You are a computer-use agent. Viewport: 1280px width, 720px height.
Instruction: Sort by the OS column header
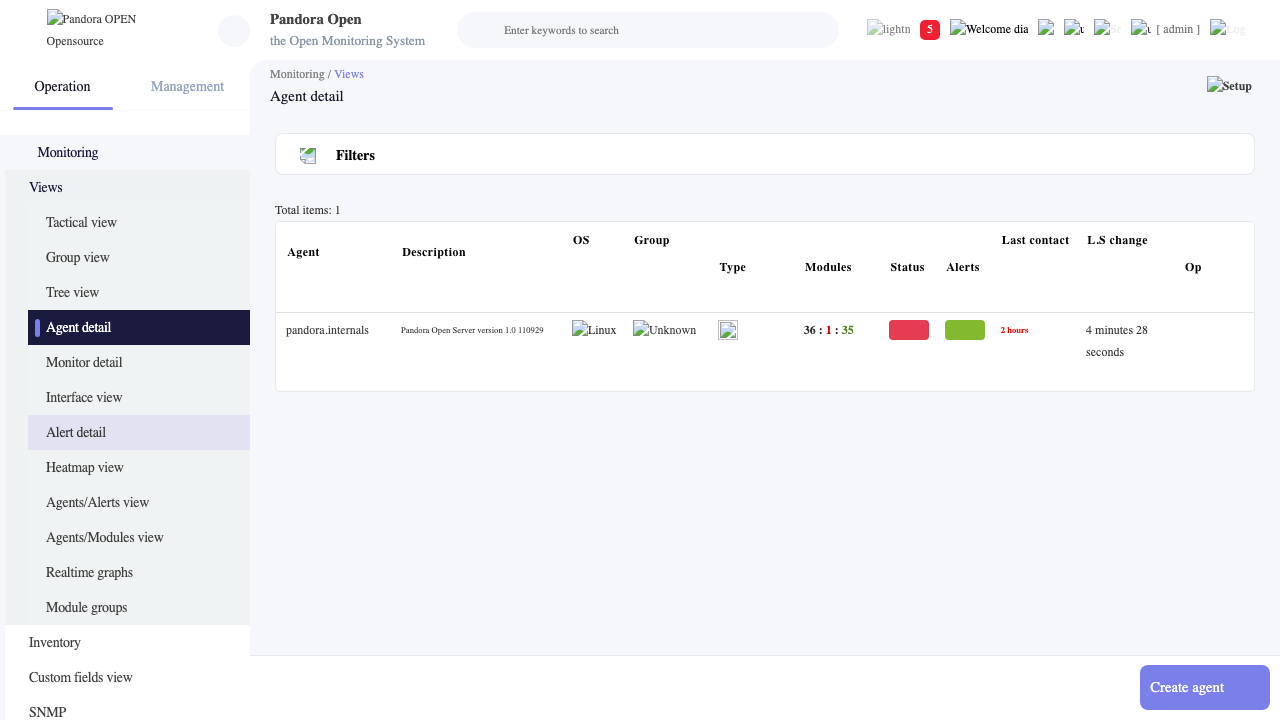click(581, 240)
